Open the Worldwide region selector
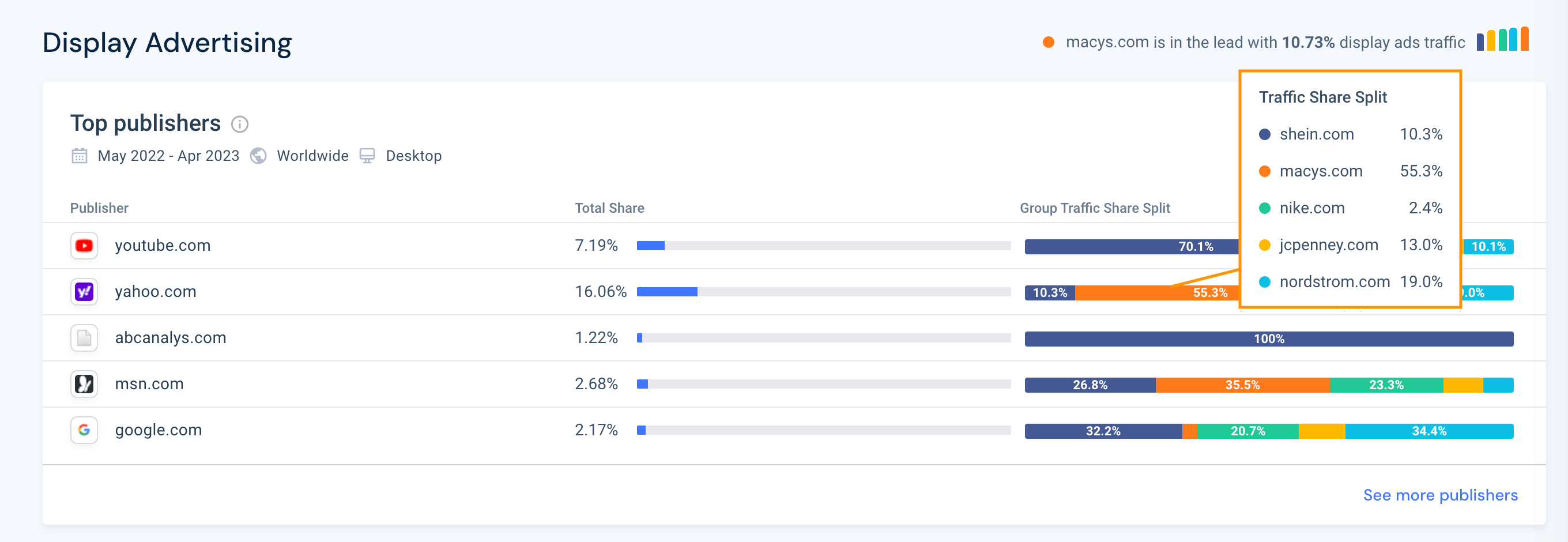 coord(312,156)
